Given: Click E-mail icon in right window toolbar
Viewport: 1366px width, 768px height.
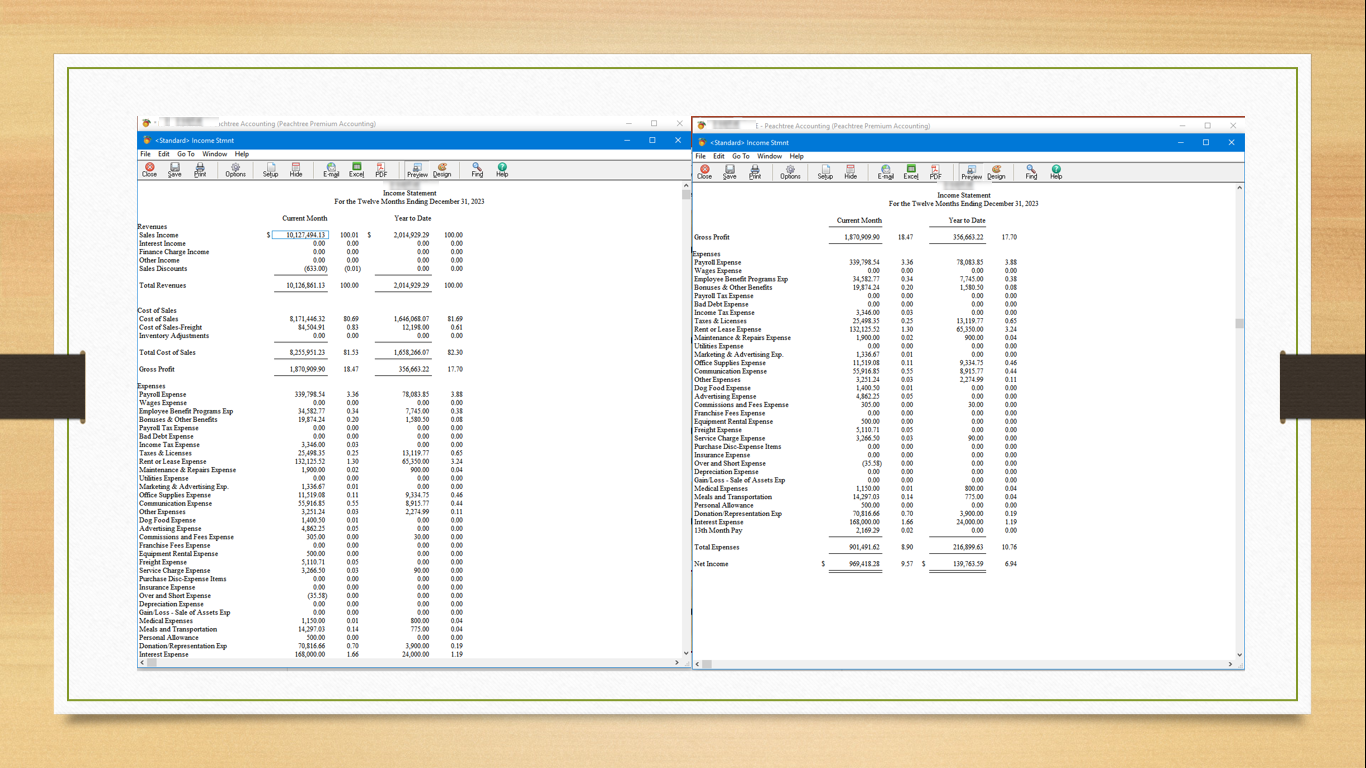Looking at the screenshot, I should click(885, 171).
